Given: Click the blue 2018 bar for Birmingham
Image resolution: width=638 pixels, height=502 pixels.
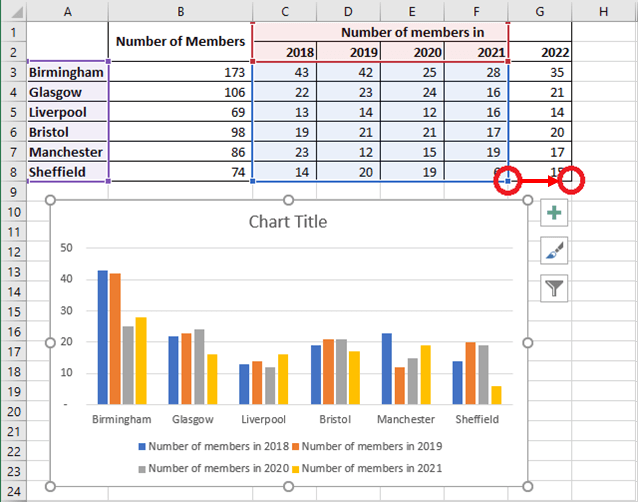Looking at the screenshot, I should tap(103, 337).
